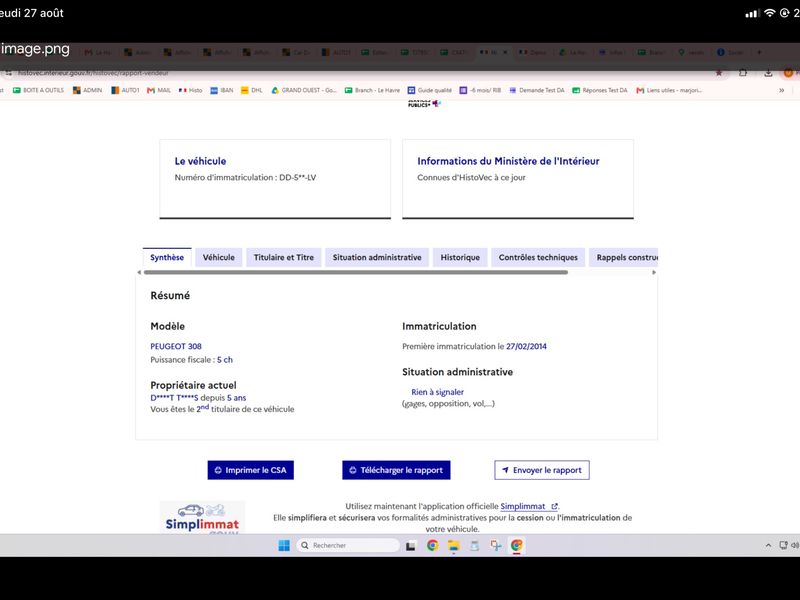
Task: Click the Rechercher taskbar search box
Action: [348, 545]
